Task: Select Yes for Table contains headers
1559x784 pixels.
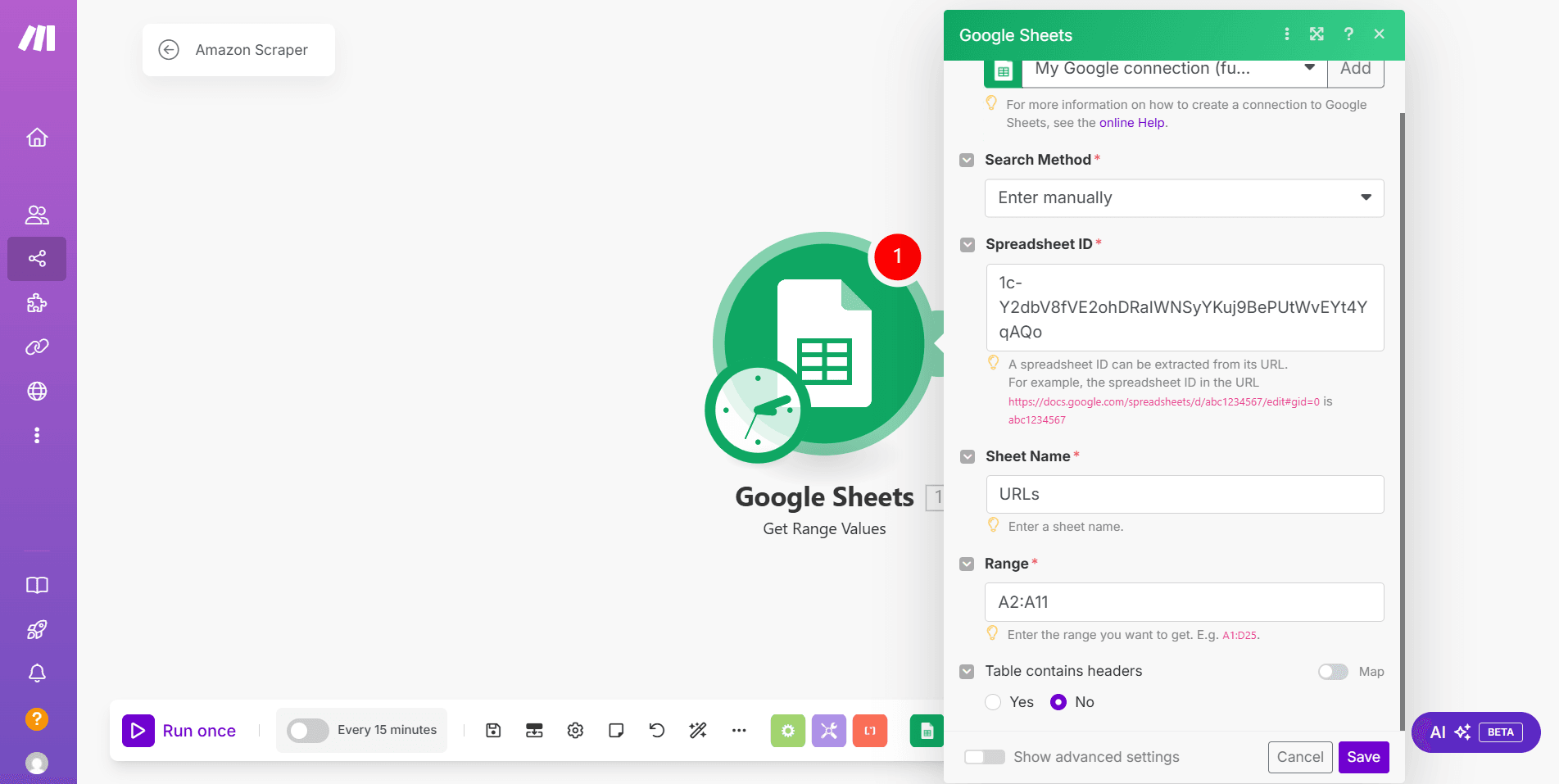Action: coord(993,702)
